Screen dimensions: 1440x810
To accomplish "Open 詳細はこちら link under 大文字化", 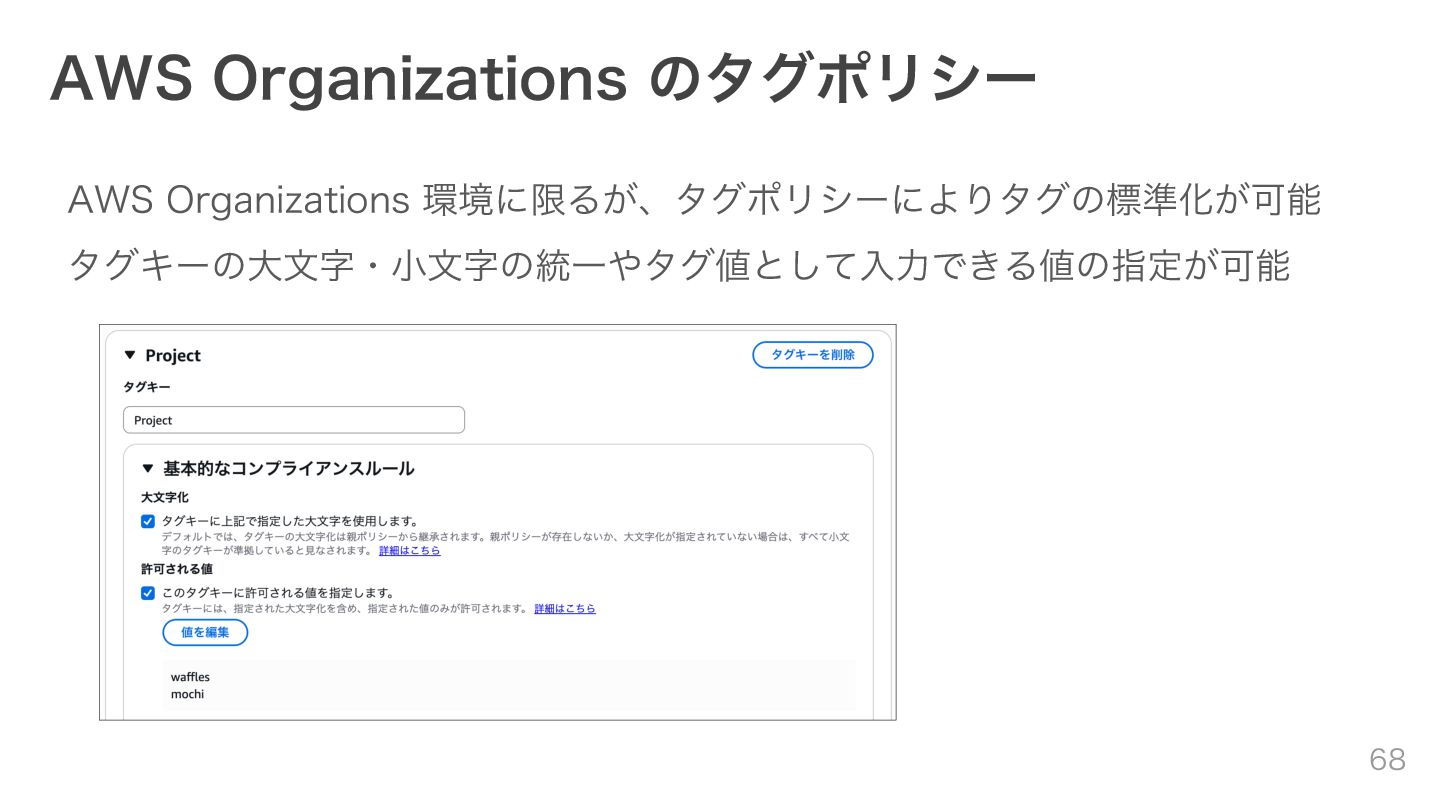I will pyautogui.click(x=409, y=550).
